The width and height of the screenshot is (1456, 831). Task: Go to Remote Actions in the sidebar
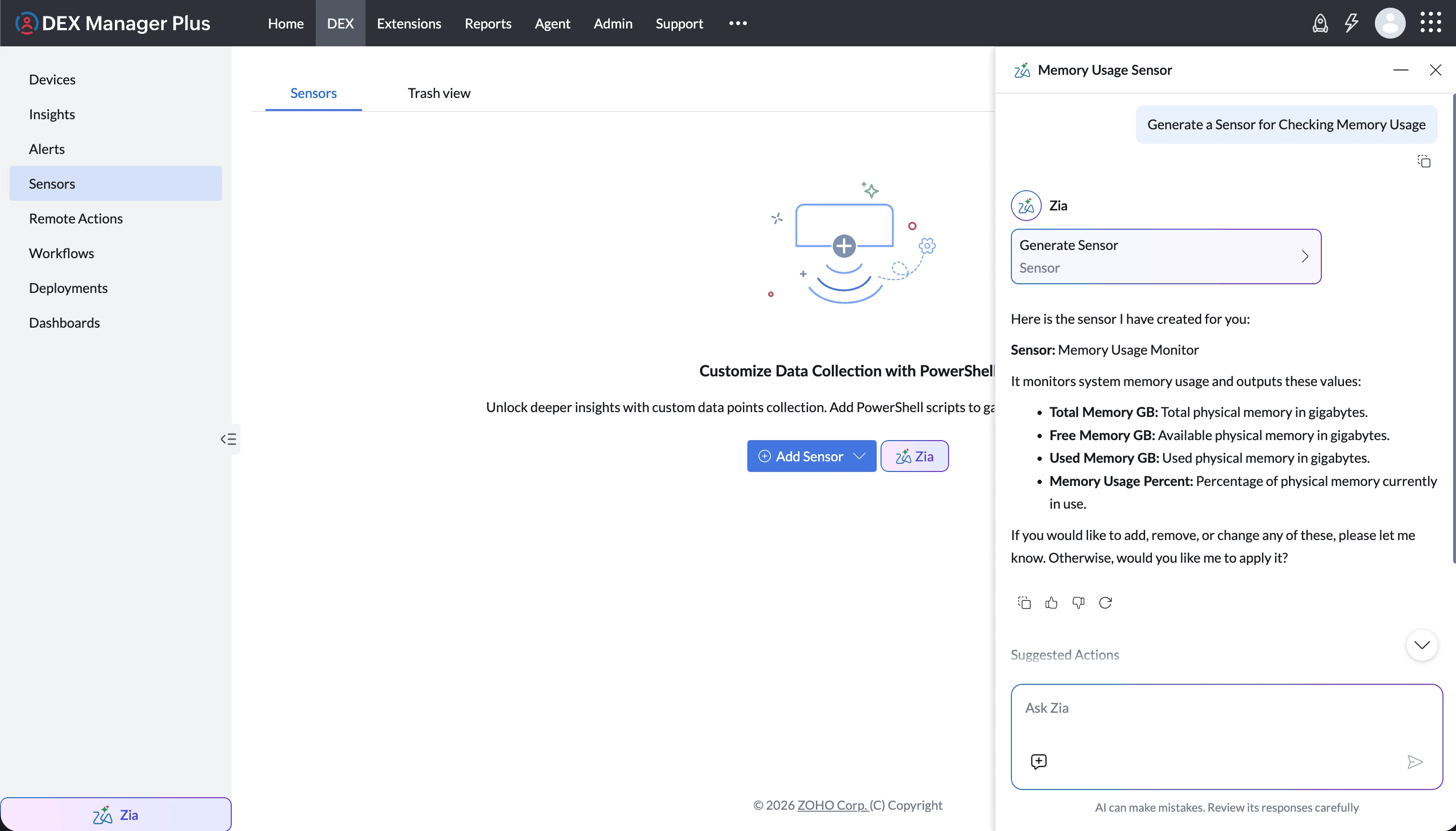coord(116,219)
